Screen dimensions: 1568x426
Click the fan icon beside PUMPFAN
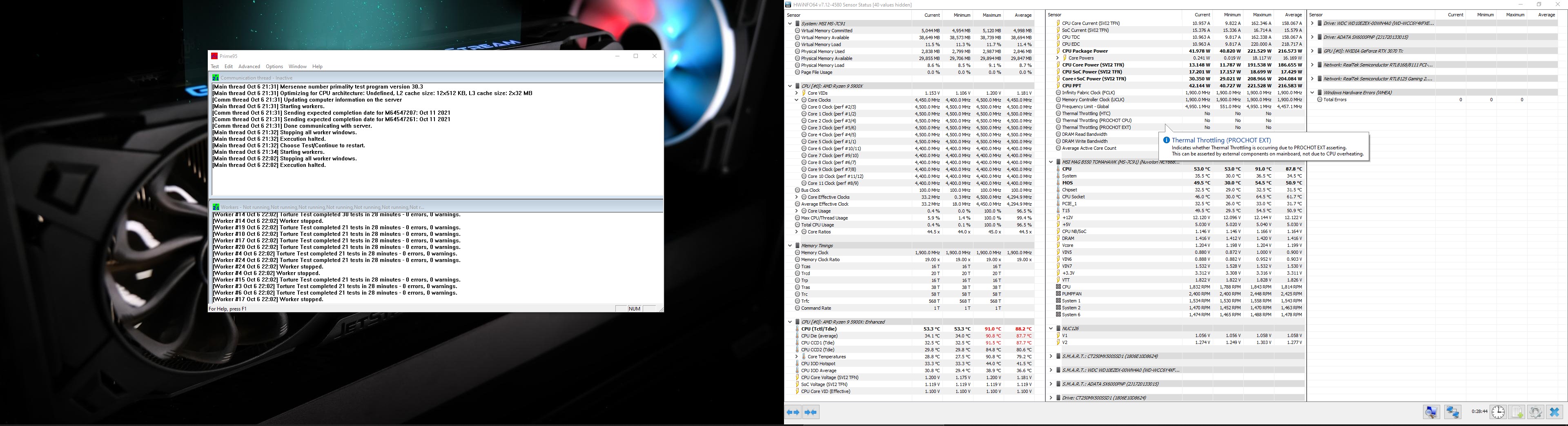pyautogui.click(x=1058, y=294)
